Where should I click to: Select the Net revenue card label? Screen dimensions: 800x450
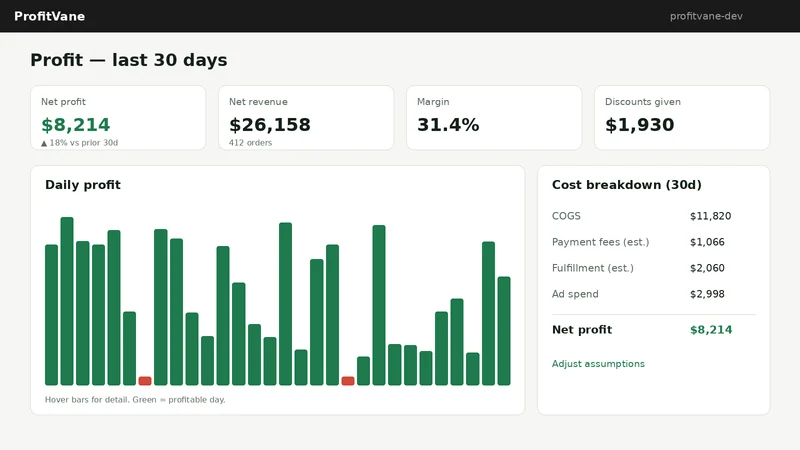click(258, 102)
